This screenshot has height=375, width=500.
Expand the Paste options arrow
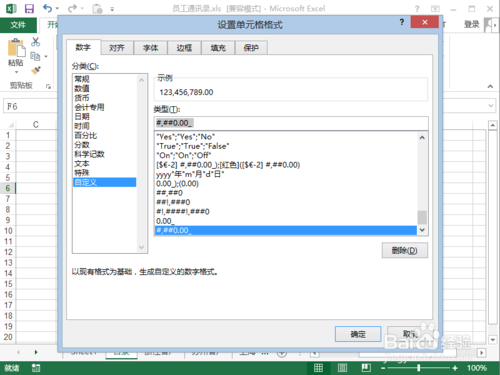click(x=16, y=72)
